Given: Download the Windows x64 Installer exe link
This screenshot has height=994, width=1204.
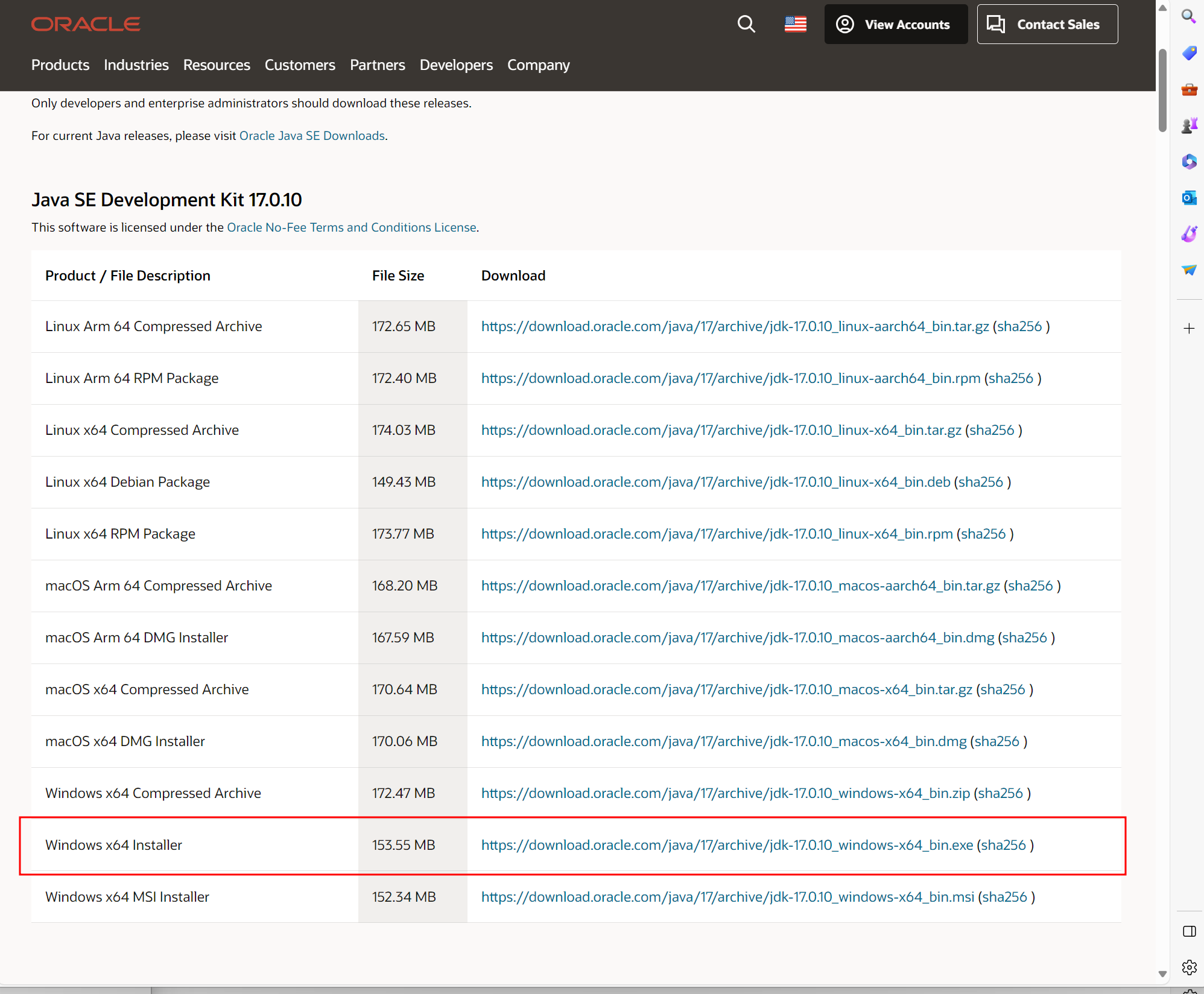Looking at the screenshot, I should click(x=726, y=845).
